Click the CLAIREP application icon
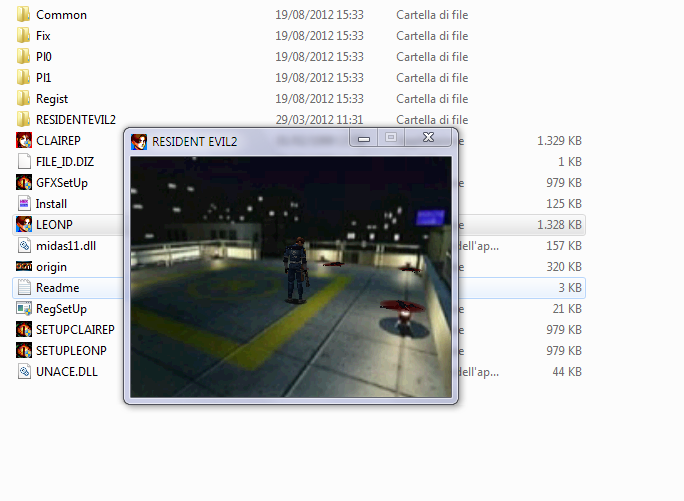The image size is (684, 501). 24,141
